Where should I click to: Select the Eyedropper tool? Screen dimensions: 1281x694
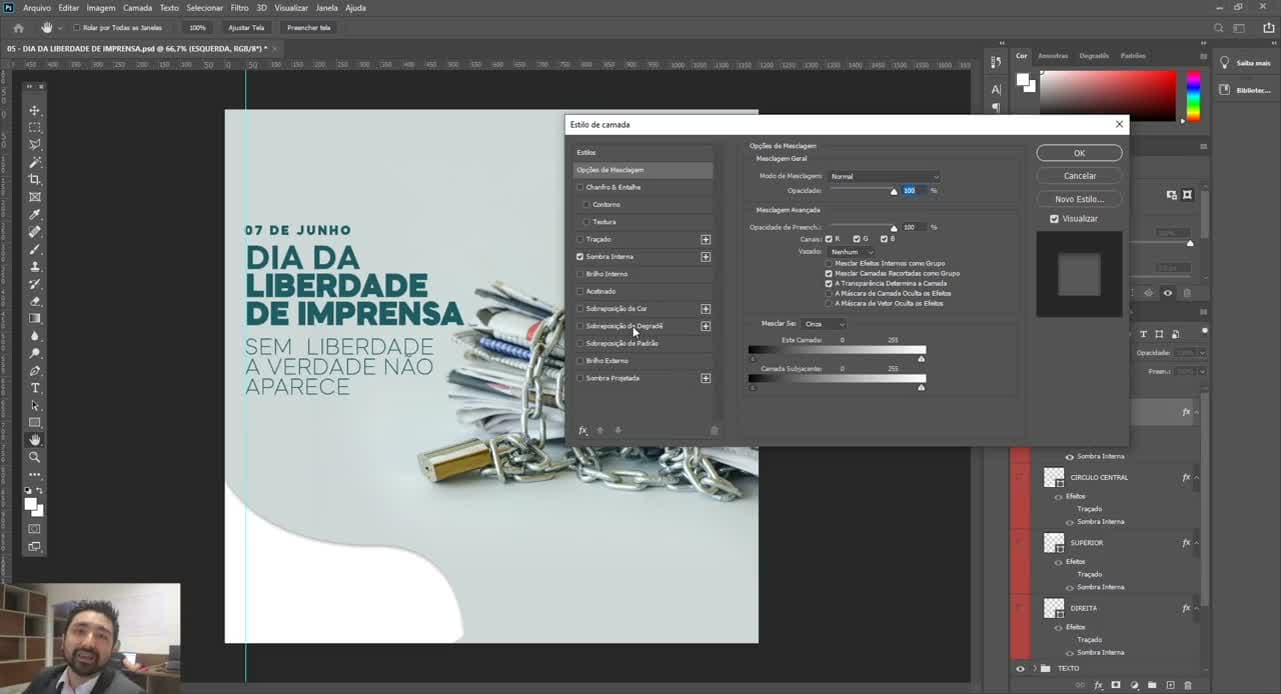click(35, 214)
